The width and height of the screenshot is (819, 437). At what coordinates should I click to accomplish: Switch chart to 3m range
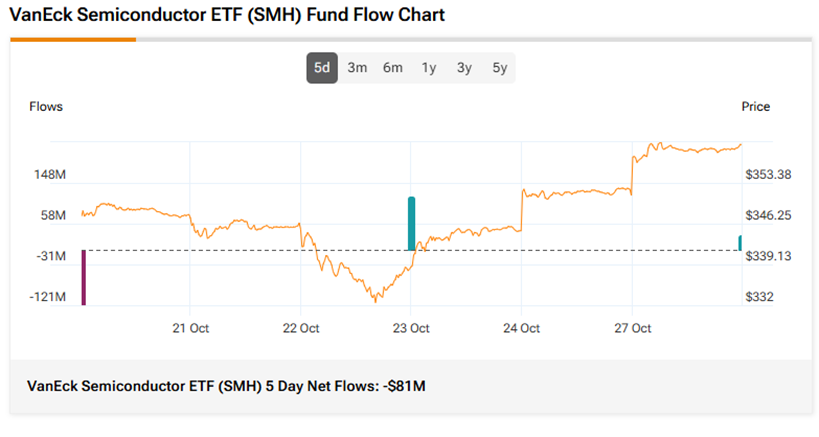tap(357, 68)
